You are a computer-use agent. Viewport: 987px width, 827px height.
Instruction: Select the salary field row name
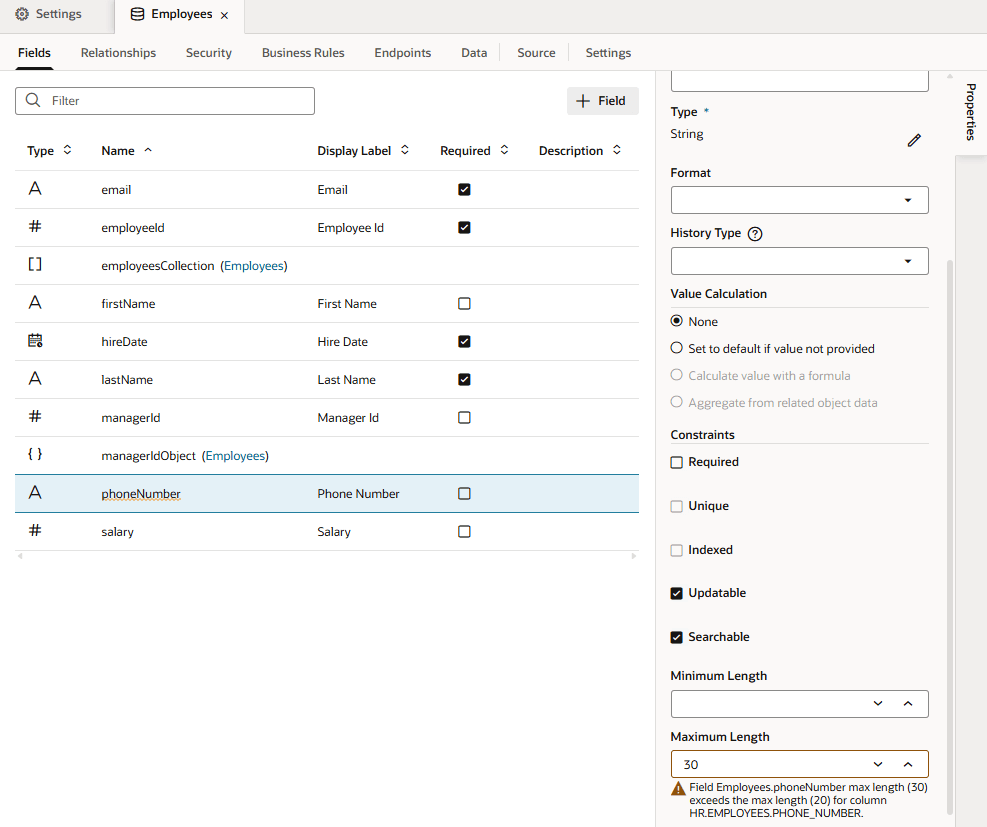[117, 532]
